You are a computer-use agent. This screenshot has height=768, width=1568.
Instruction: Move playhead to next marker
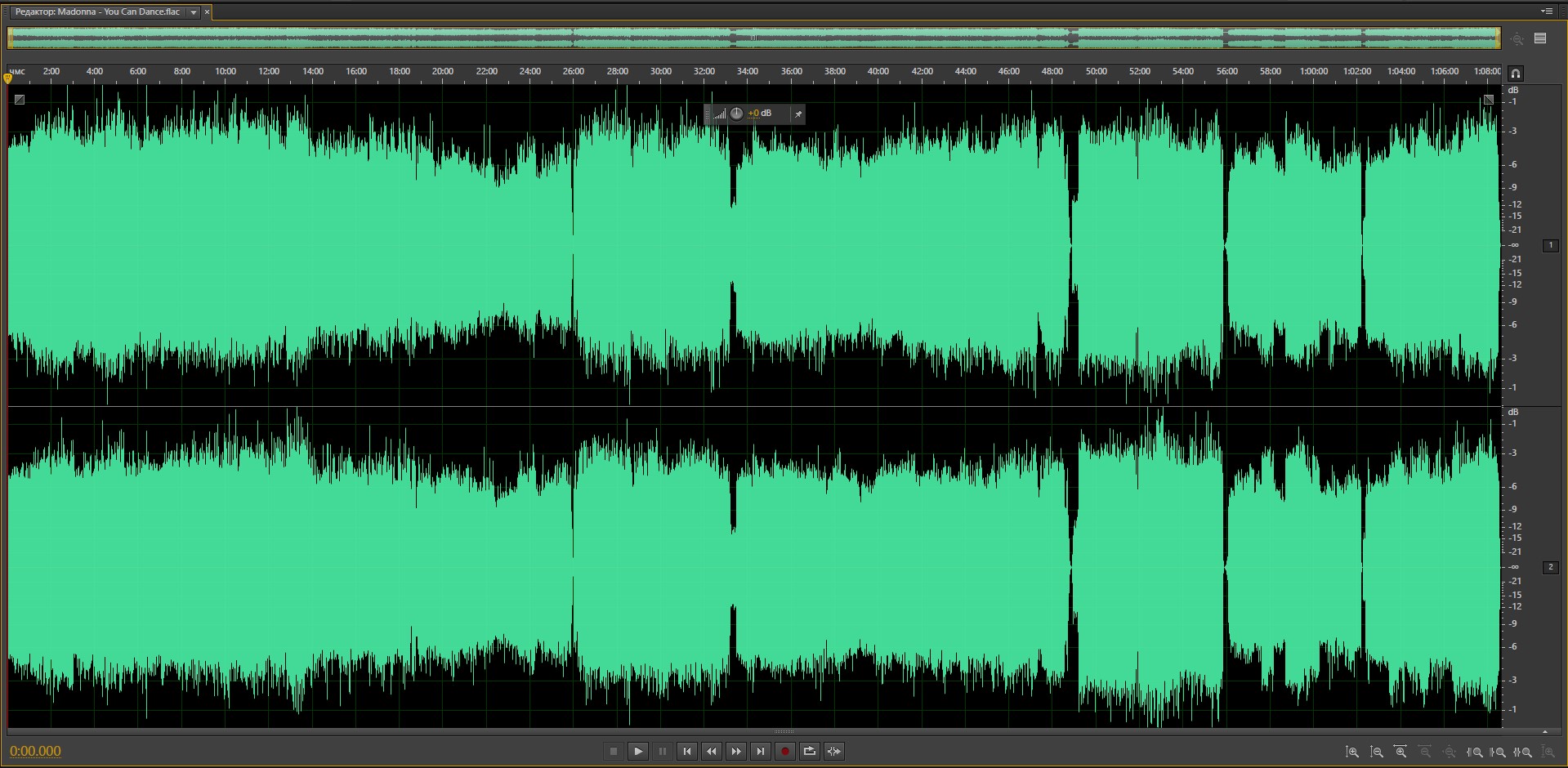tap(761, 752)
